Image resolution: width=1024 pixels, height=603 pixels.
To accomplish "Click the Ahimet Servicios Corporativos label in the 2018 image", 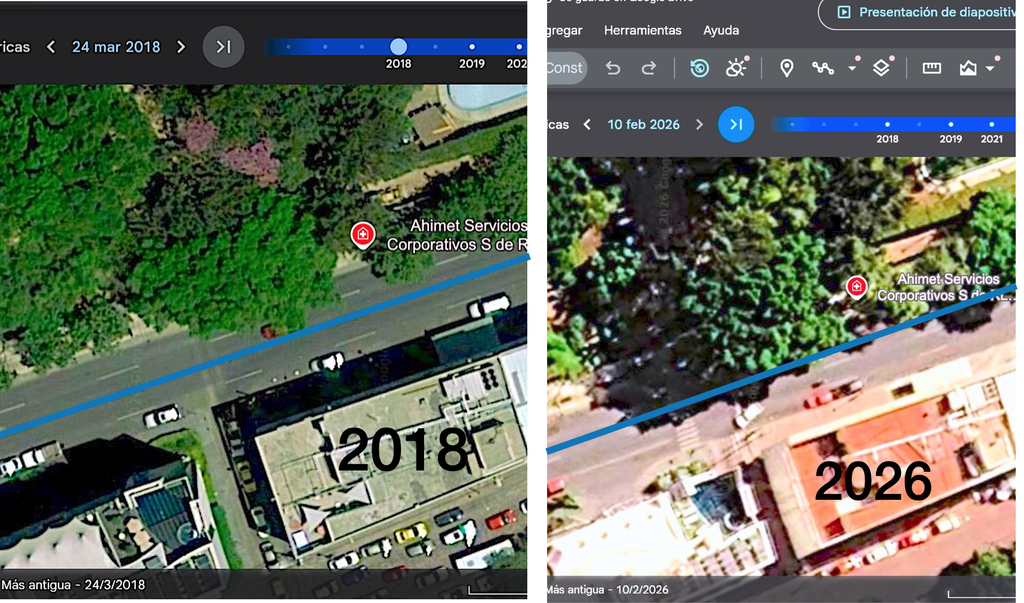I will [x=456, y=235].
